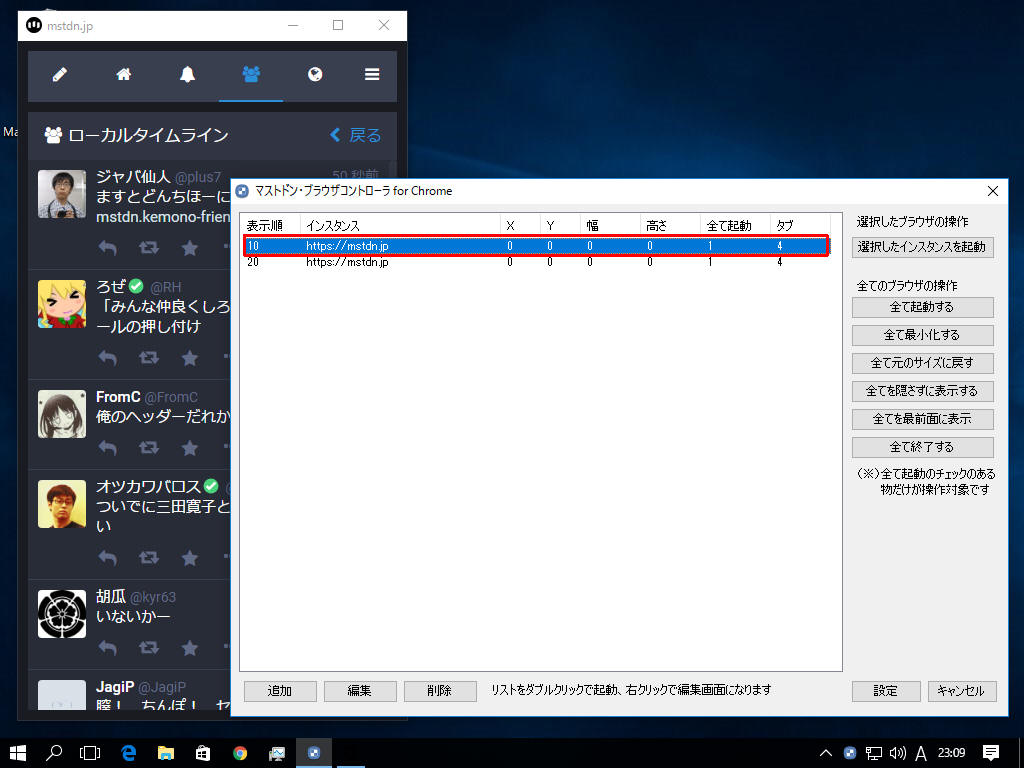Image resolution: width=1024 pixels, height=768 pixels.
Task: Open Task View on the taskbar
Action: tap(90, 753)
